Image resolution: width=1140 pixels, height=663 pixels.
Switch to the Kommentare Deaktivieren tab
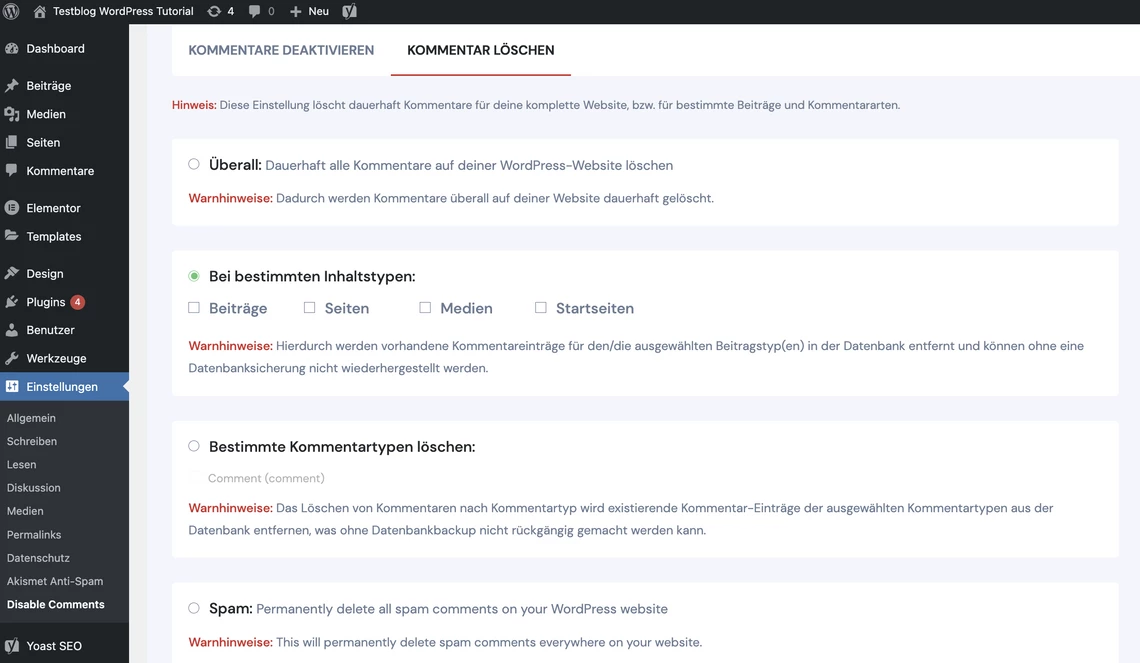pos(281,49)
